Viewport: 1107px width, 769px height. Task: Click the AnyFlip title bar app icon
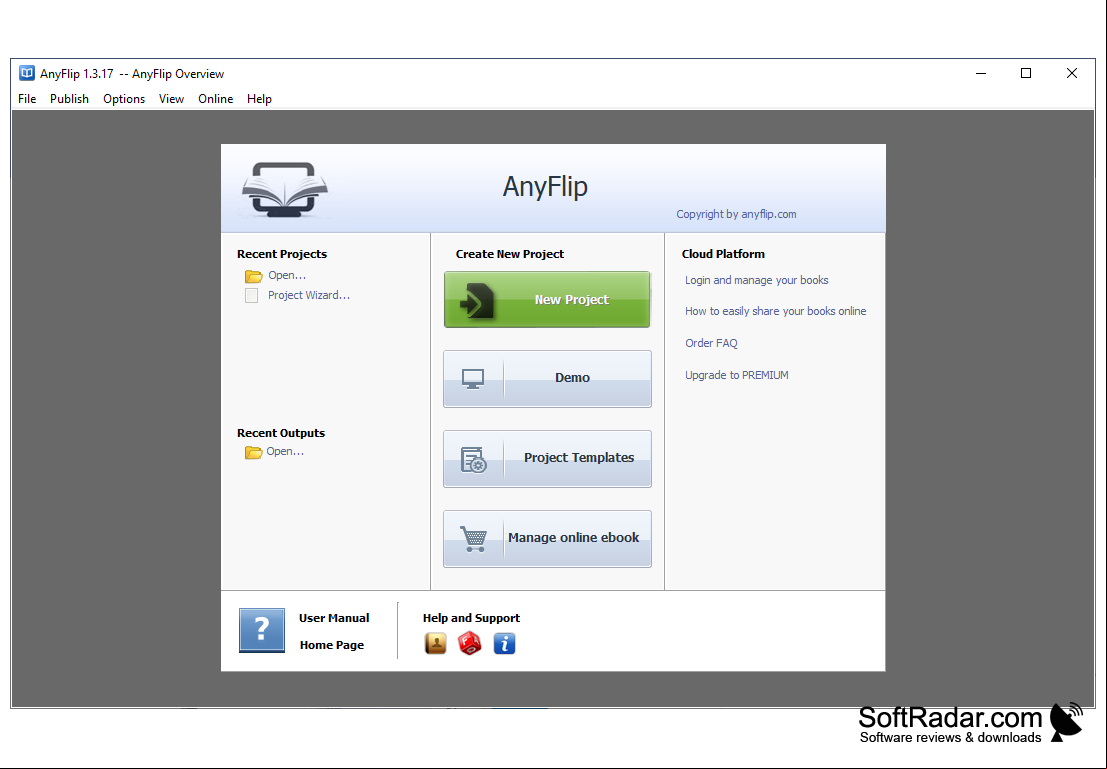coord(27,73)
